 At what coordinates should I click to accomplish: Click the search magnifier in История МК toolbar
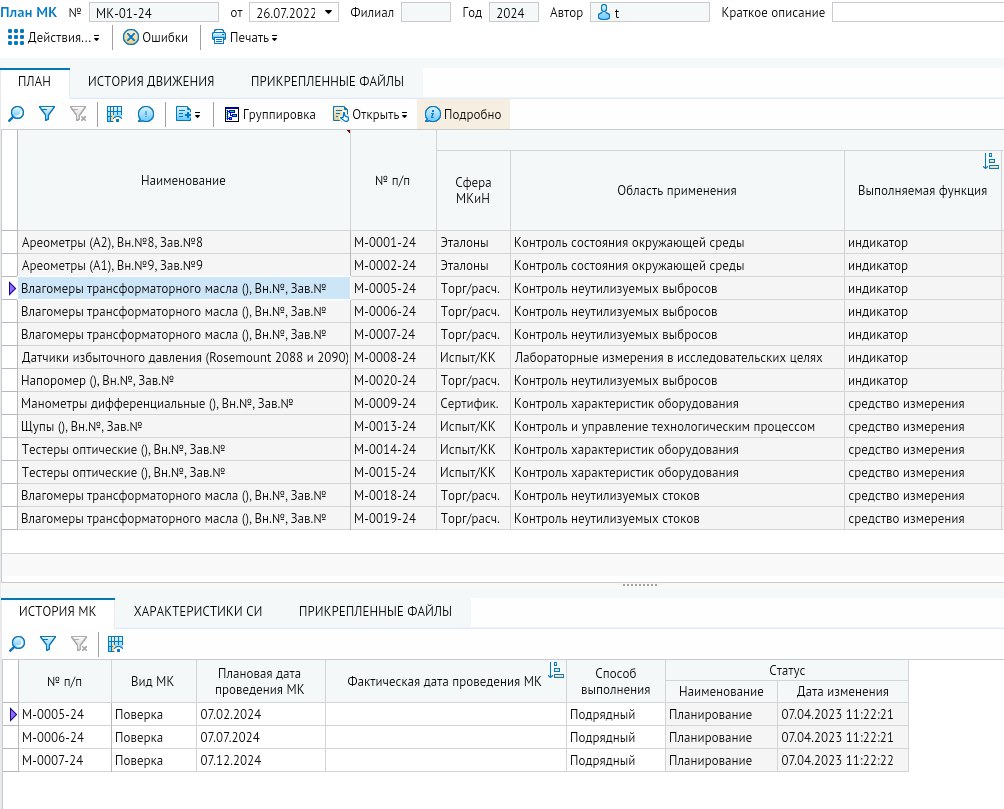pos(16,644)
